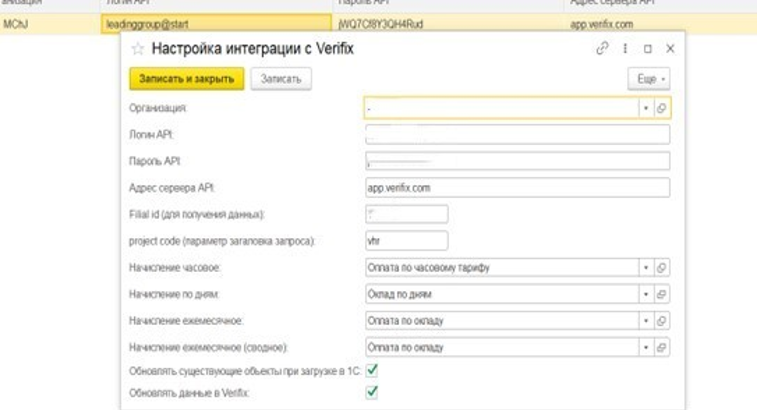Click into the Логин API input field
The height and width of the screenshot is (410, 767).
click(517, 134)
